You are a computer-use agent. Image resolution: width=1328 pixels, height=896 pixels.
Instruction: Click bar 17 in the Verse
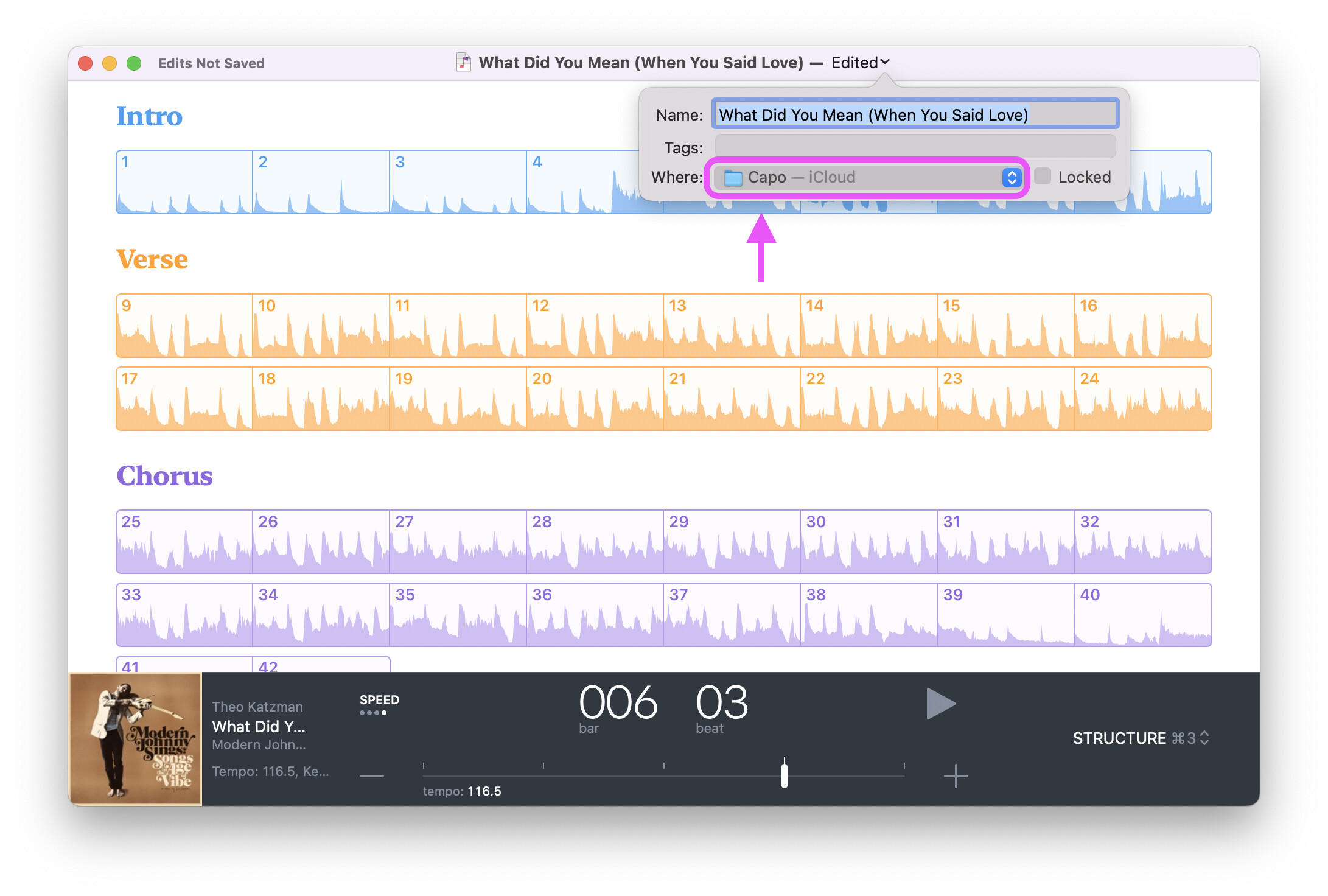point(184,399)
